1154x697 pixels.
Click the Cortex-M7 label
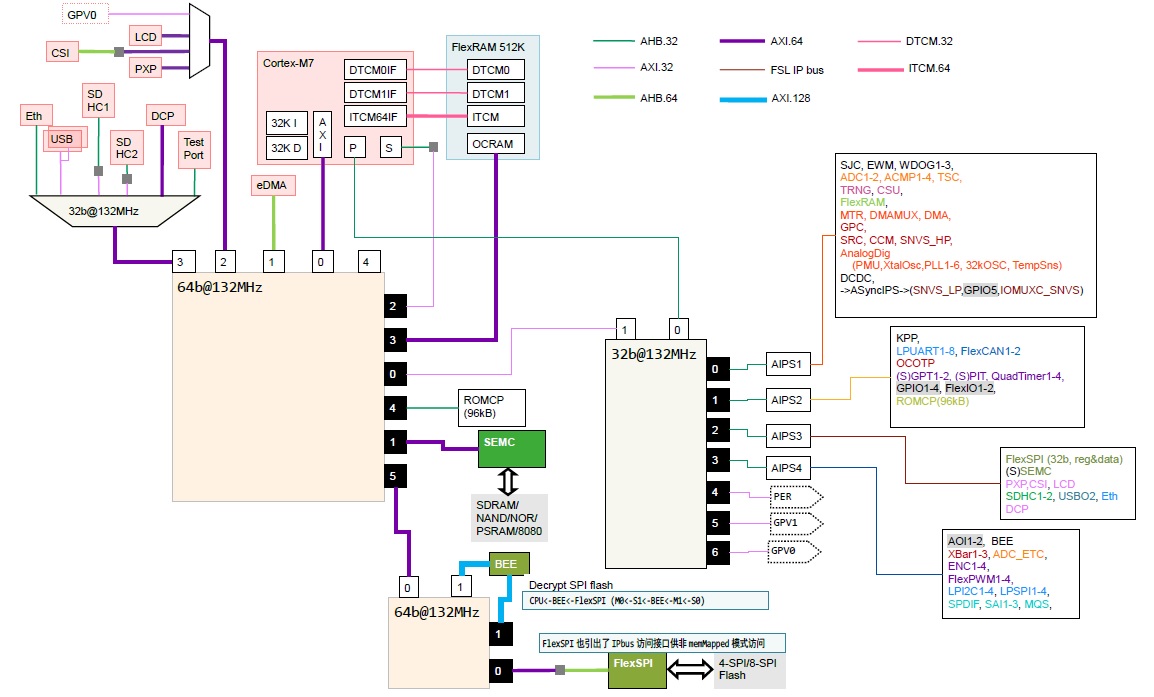pos(288,63)
